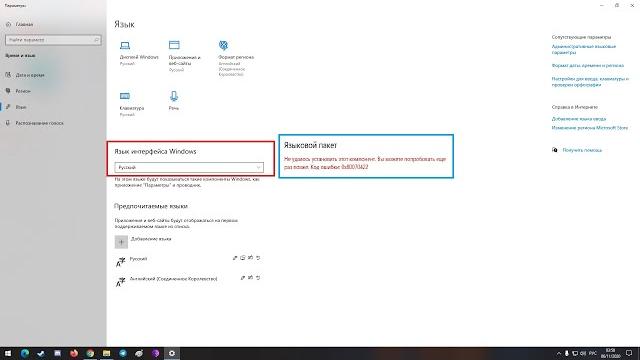Viewport: 640px width, 360px height.
Task: Click the search magnifier in settings search box
Action: pyautogui.click(x=96, y=40)
